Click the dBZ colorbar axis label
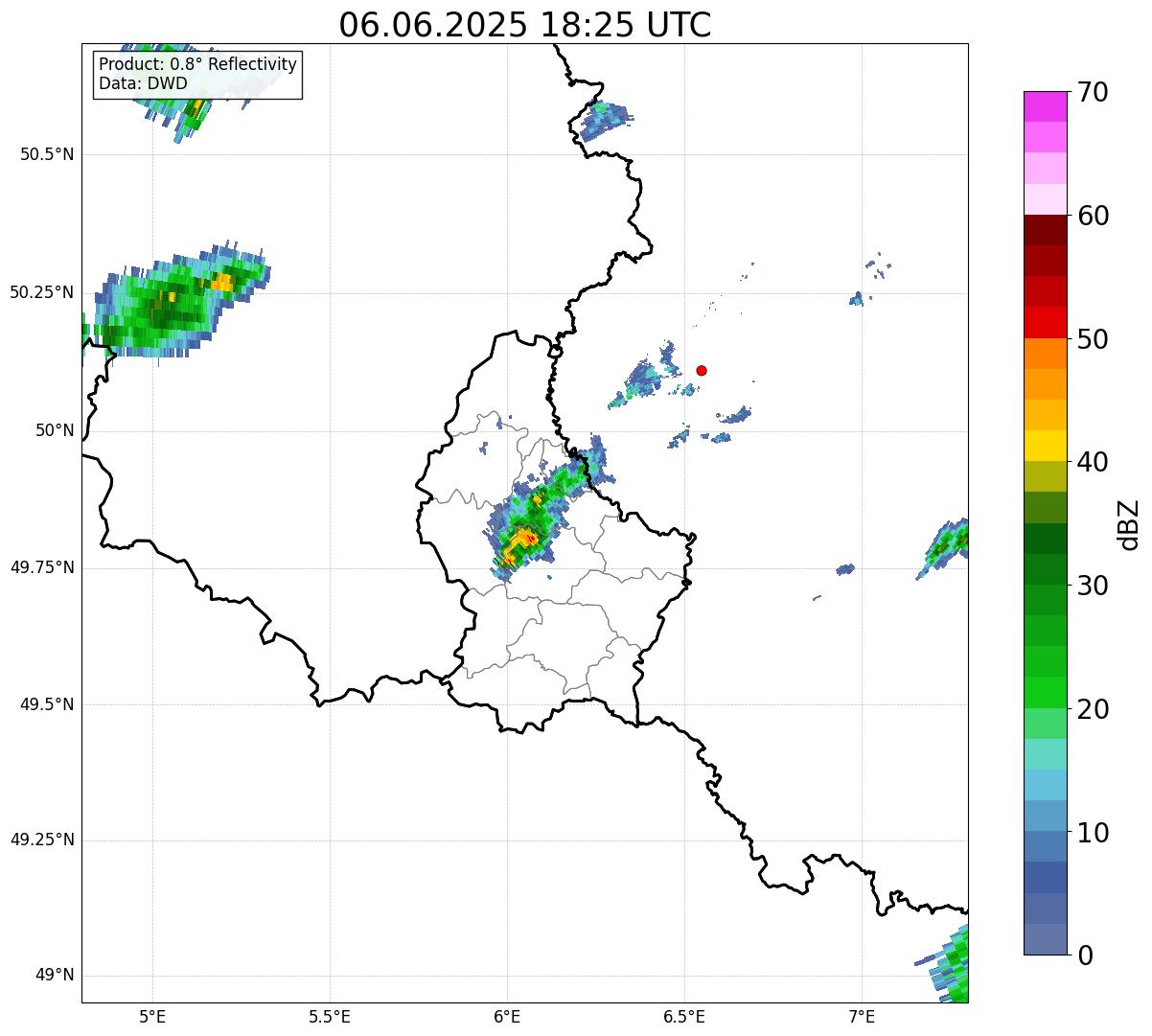Viewport: 1152px width, 1036px height. click(x=1128, y=523)
